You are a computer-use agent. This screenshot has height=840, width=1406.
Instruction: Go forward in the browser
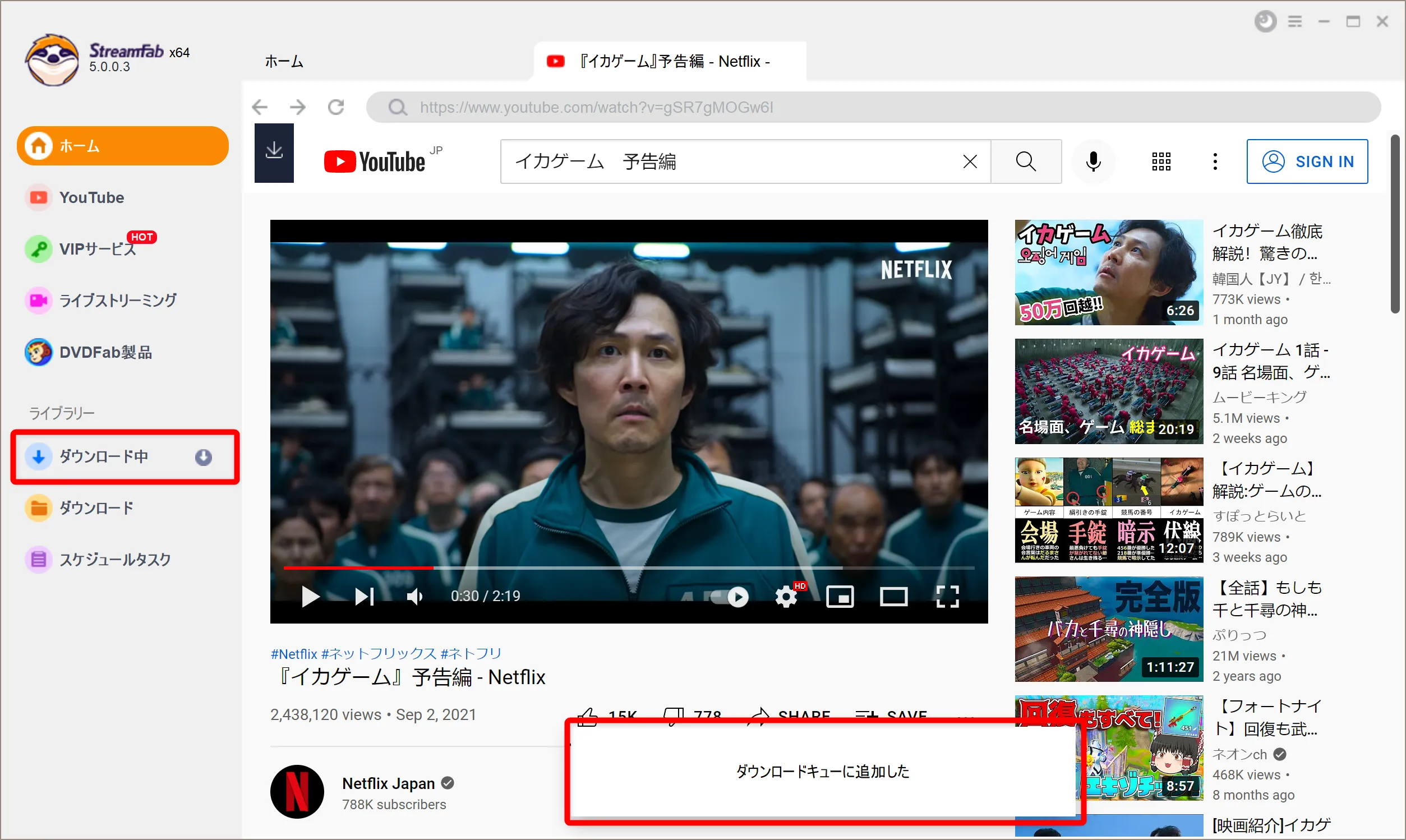pyautogui.click(x=298, y=107)
